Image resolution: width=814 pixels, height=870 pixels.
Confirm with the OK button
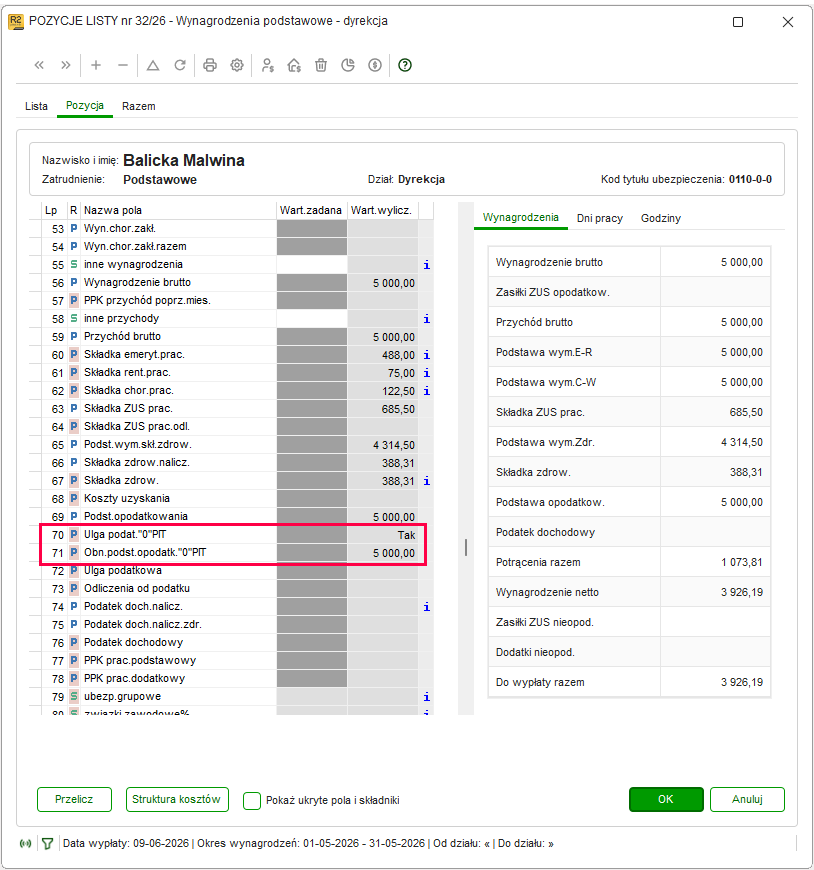click(666, 800)
